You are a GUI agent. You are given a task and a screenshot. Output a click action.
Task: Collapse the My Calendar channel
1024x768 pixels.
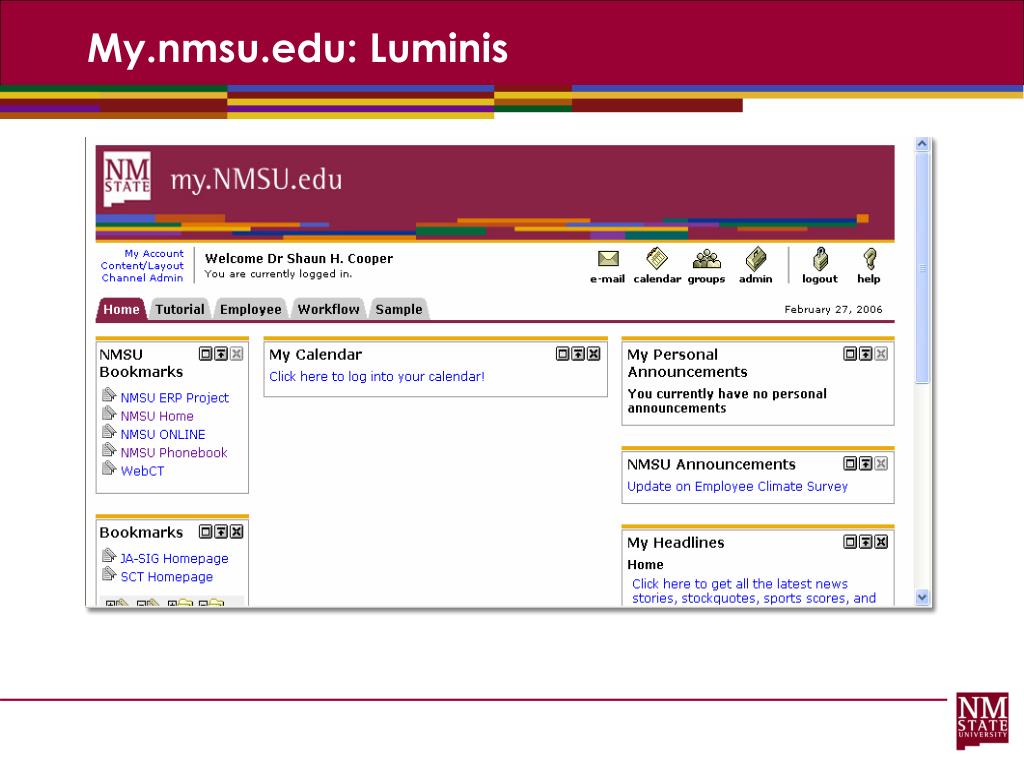pyautogui.click(x=578, y=354)
